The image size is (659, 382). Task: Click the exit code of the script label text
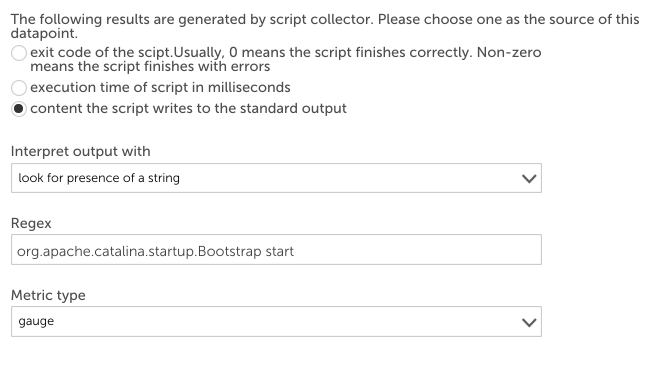[x=285, y=59]
